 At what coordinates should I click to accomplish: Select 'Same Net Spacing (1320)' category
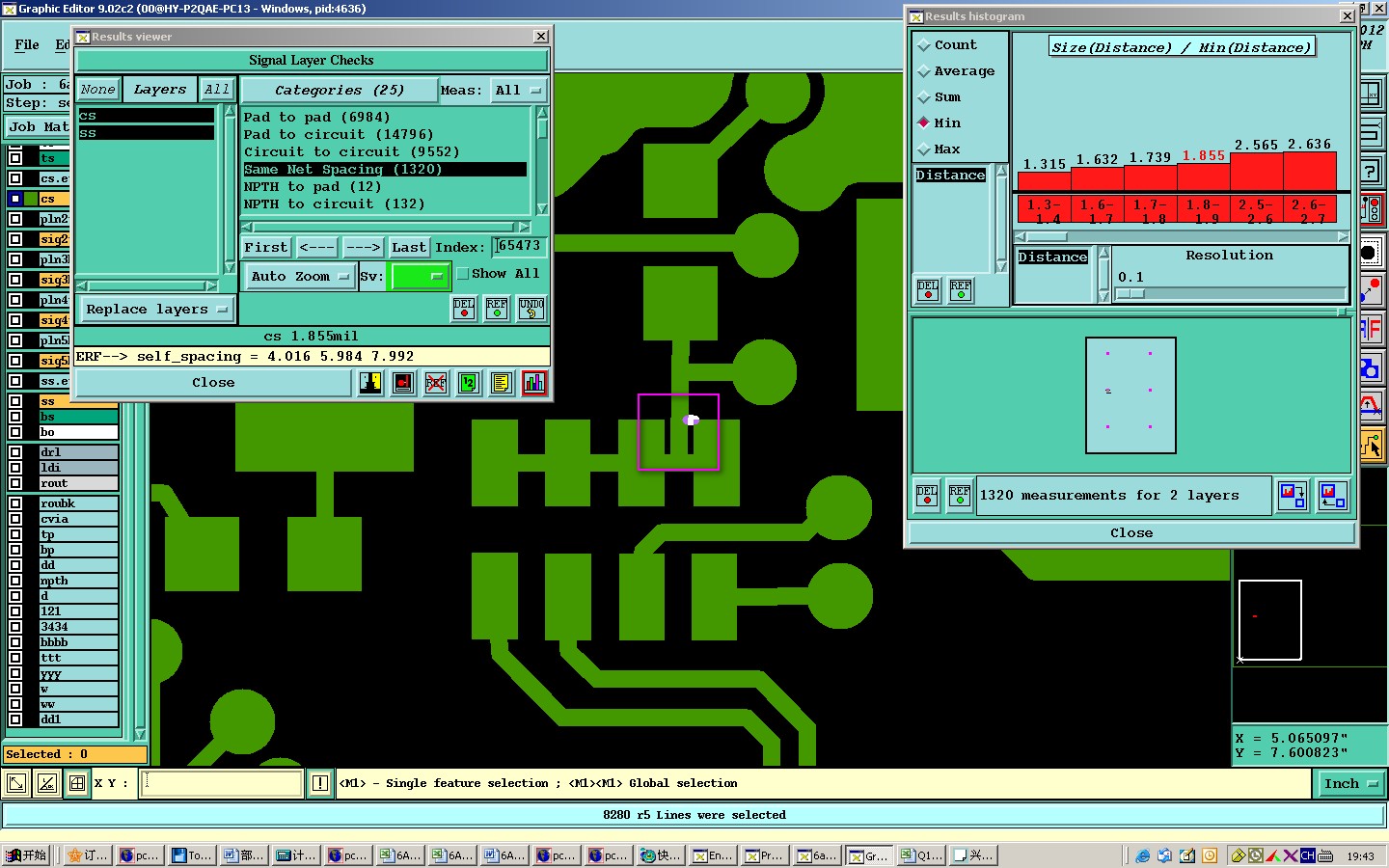(x=385, y=170)
